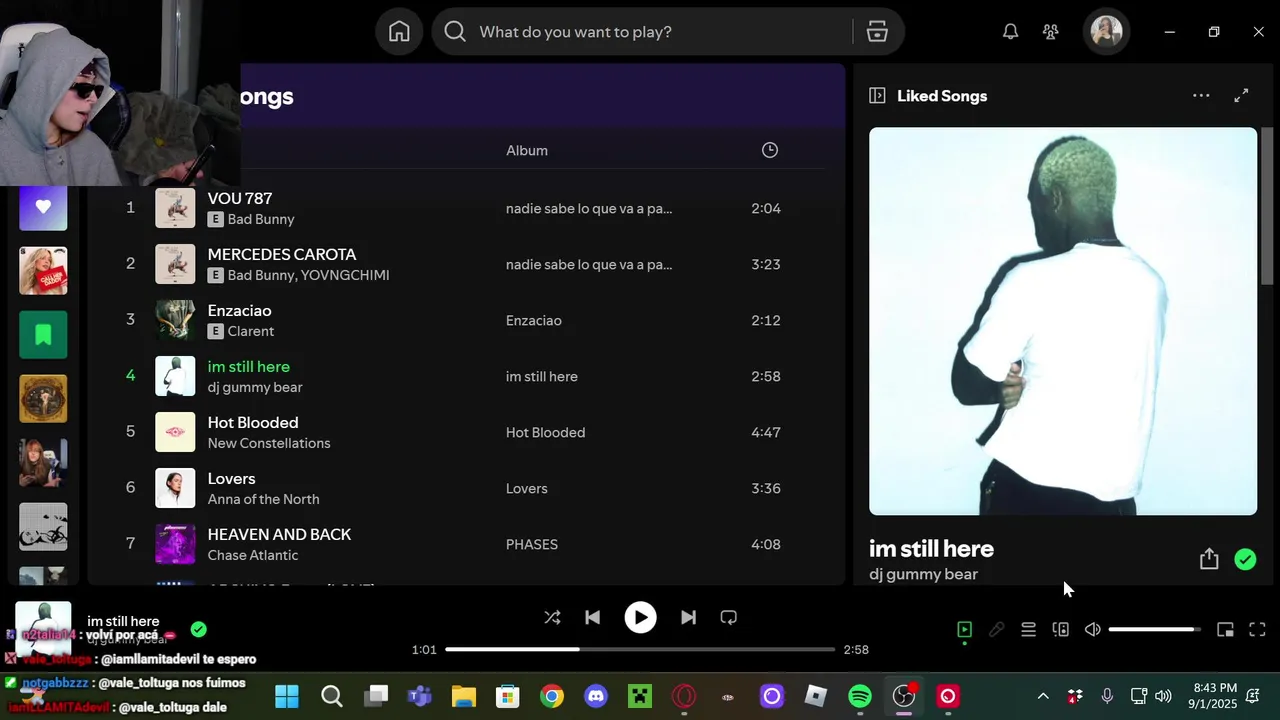Open the Friend Activity icon

(1050, 32)
